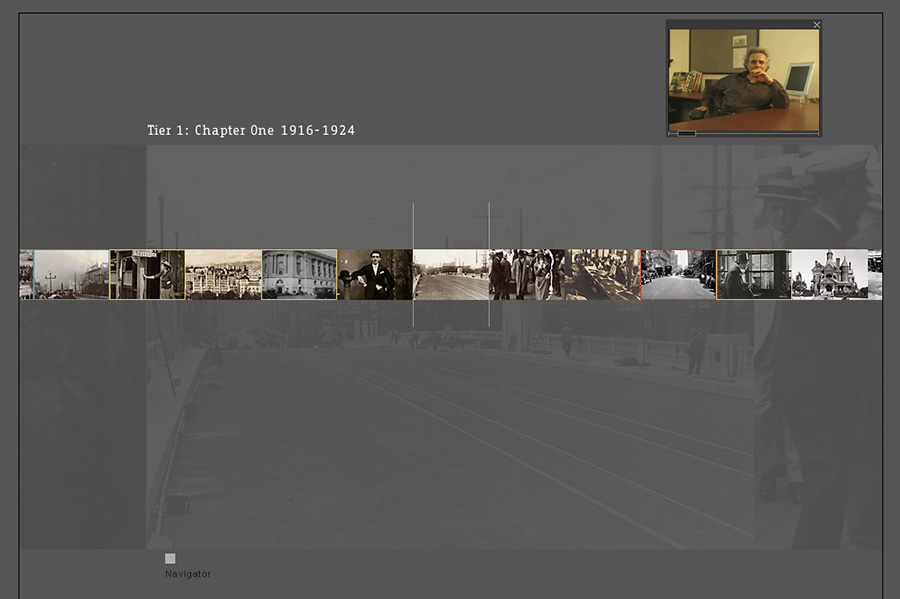
Task: Click partial thumbnail at strip's left edge
Action: [26, 275]
